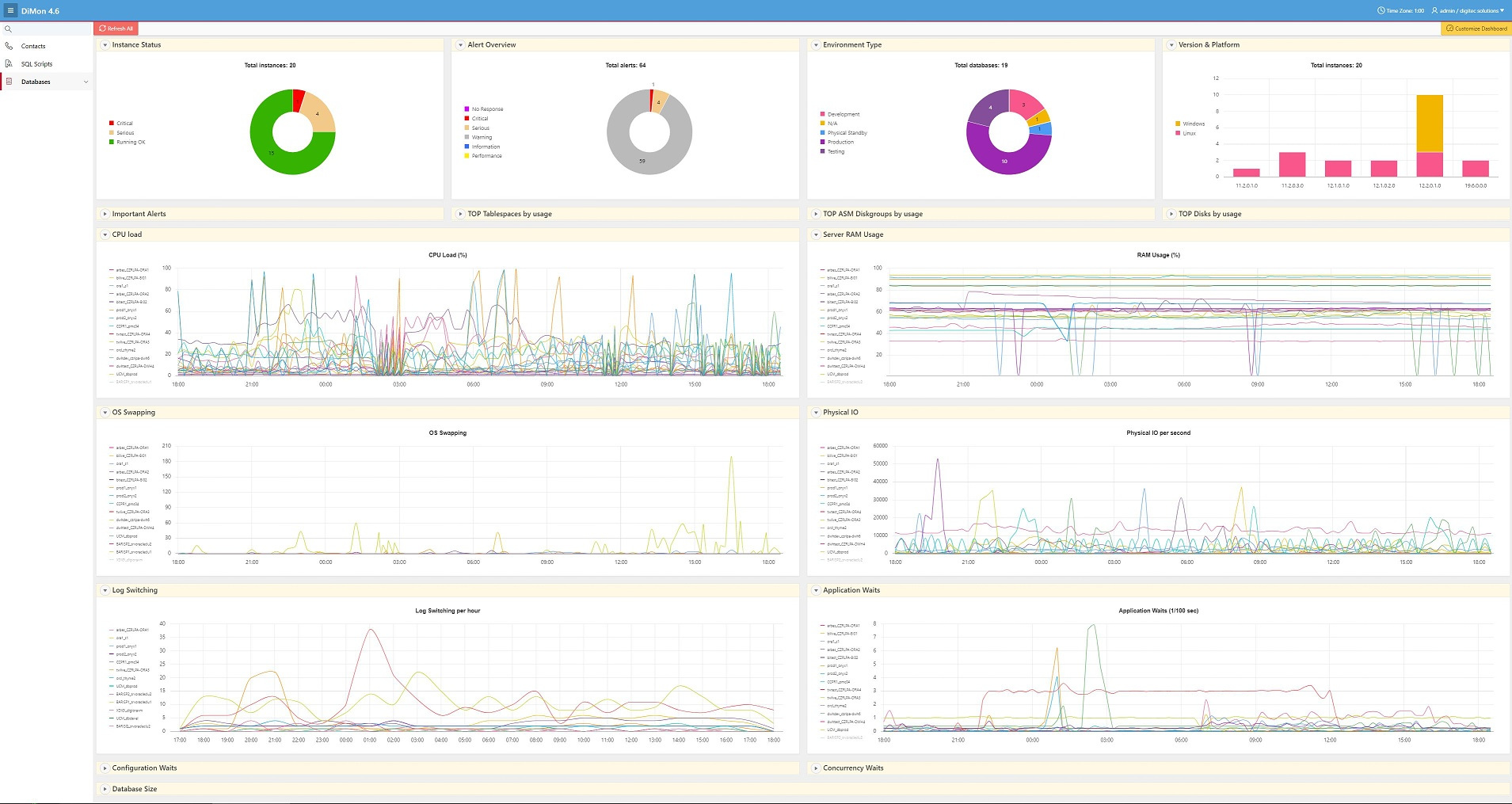Toggle Warning series in Alert Overview legend
Screen dimensions: 1512x804
pos(482,137)
